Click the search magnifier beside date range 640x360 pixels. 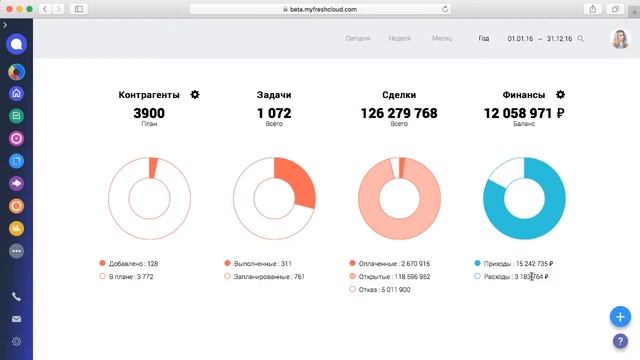(580, 39)
